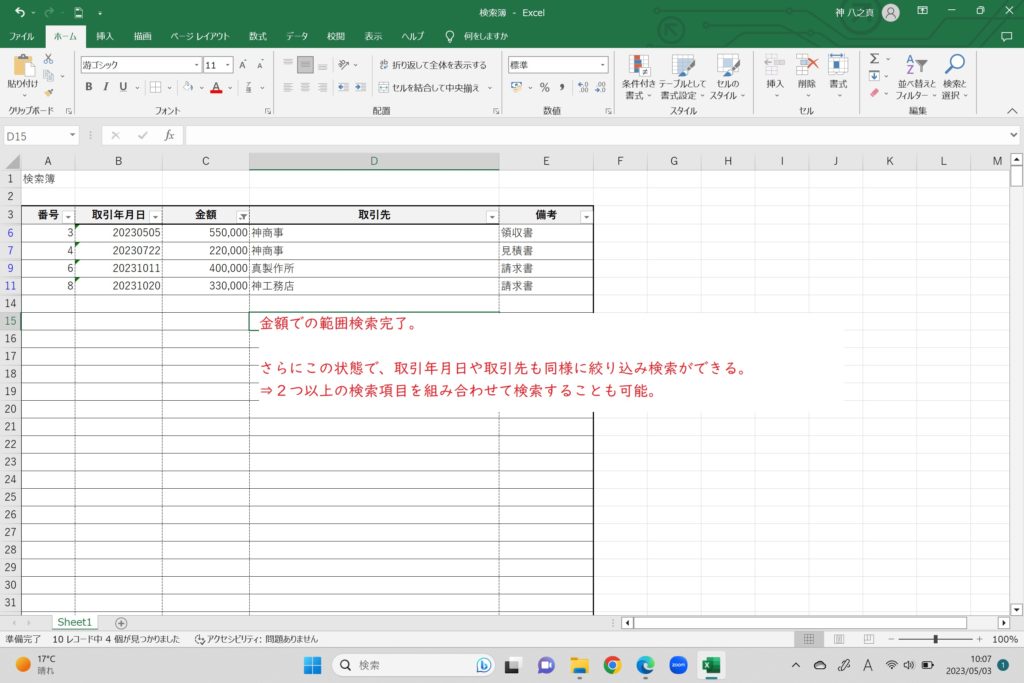
Task: Click the Paste (貼り付け) icon
Action: click(x=22, y=68)
